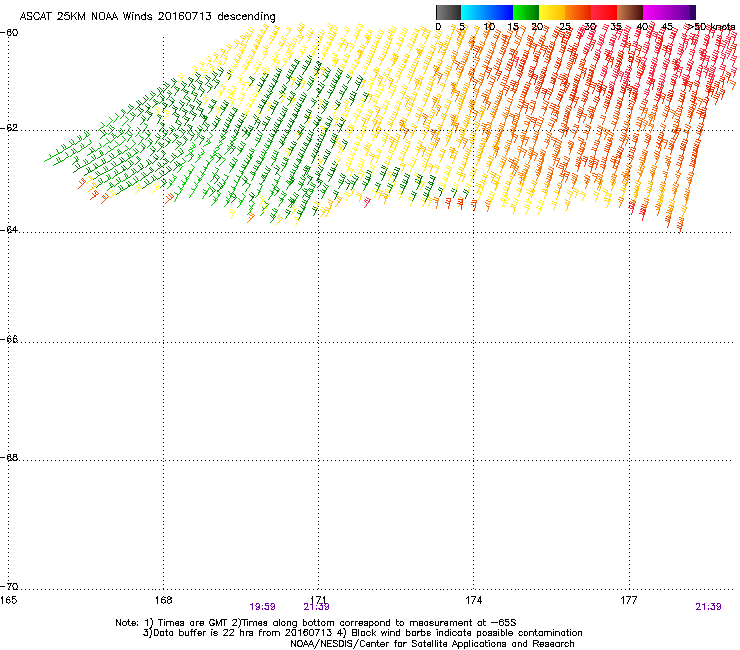Click the green 15-20 knots legend band
This screenshot has width=740, height=650.
526,12
